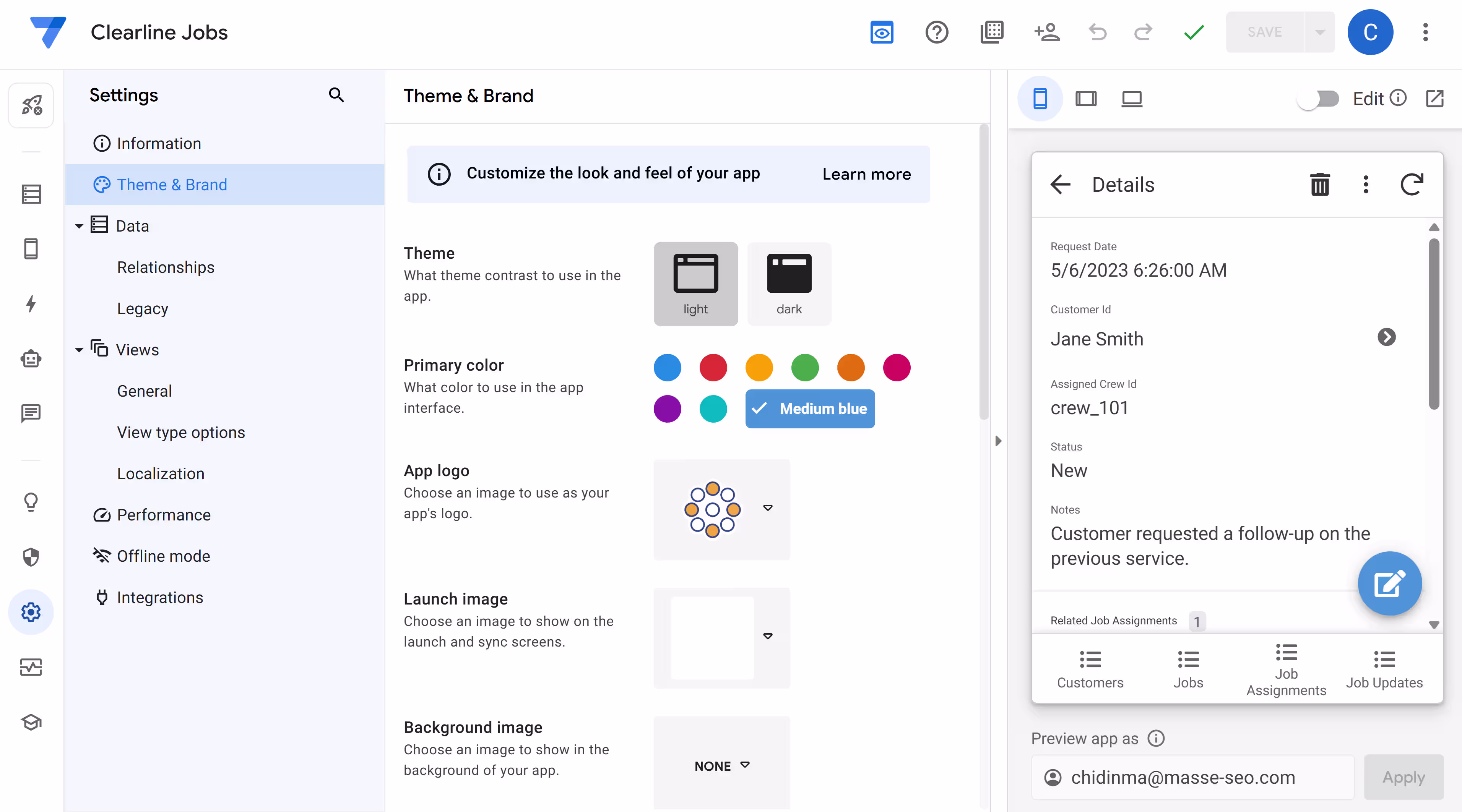This screenshot has width=1462, height=812.
Task: Switch preview to mobile device view
Action: (x=1040, y=99)
